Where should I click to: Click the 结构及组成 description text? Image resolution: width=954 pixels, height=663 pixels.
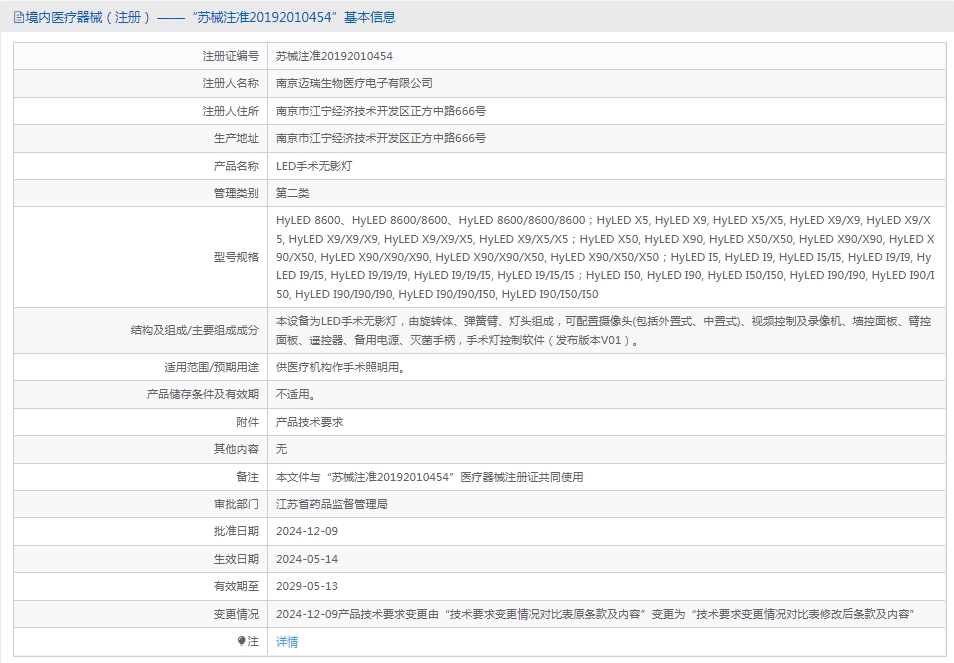(603, 330)
